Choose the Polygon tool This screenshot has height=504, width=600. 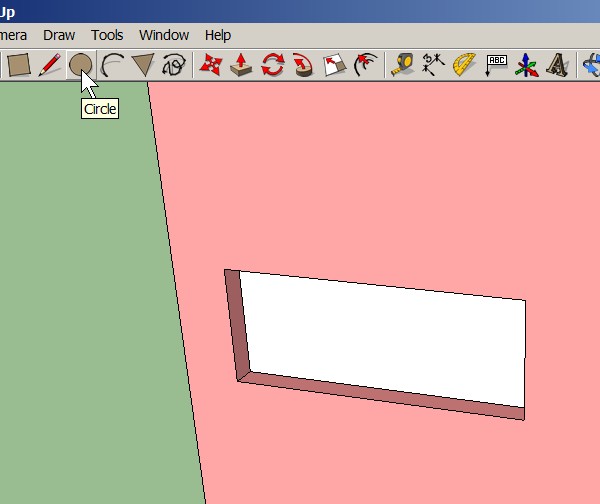coord(143,65)
